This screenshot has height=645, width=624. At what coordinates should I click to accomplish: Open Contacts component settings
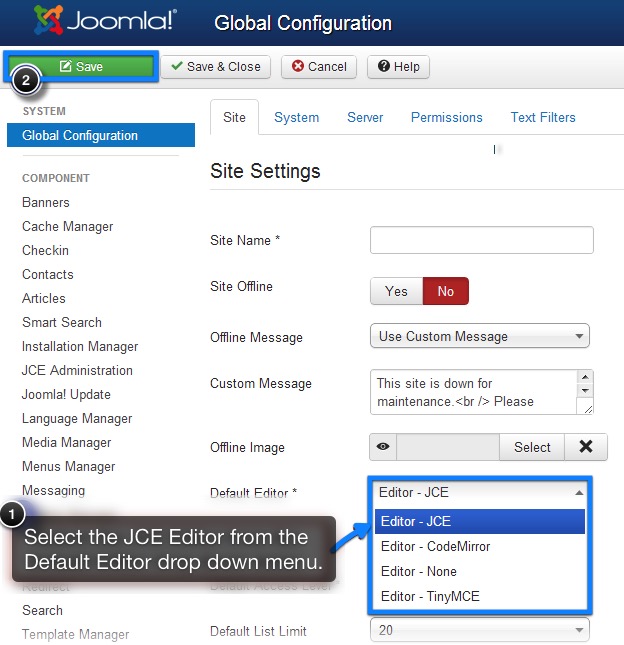(x=48, y=274)
